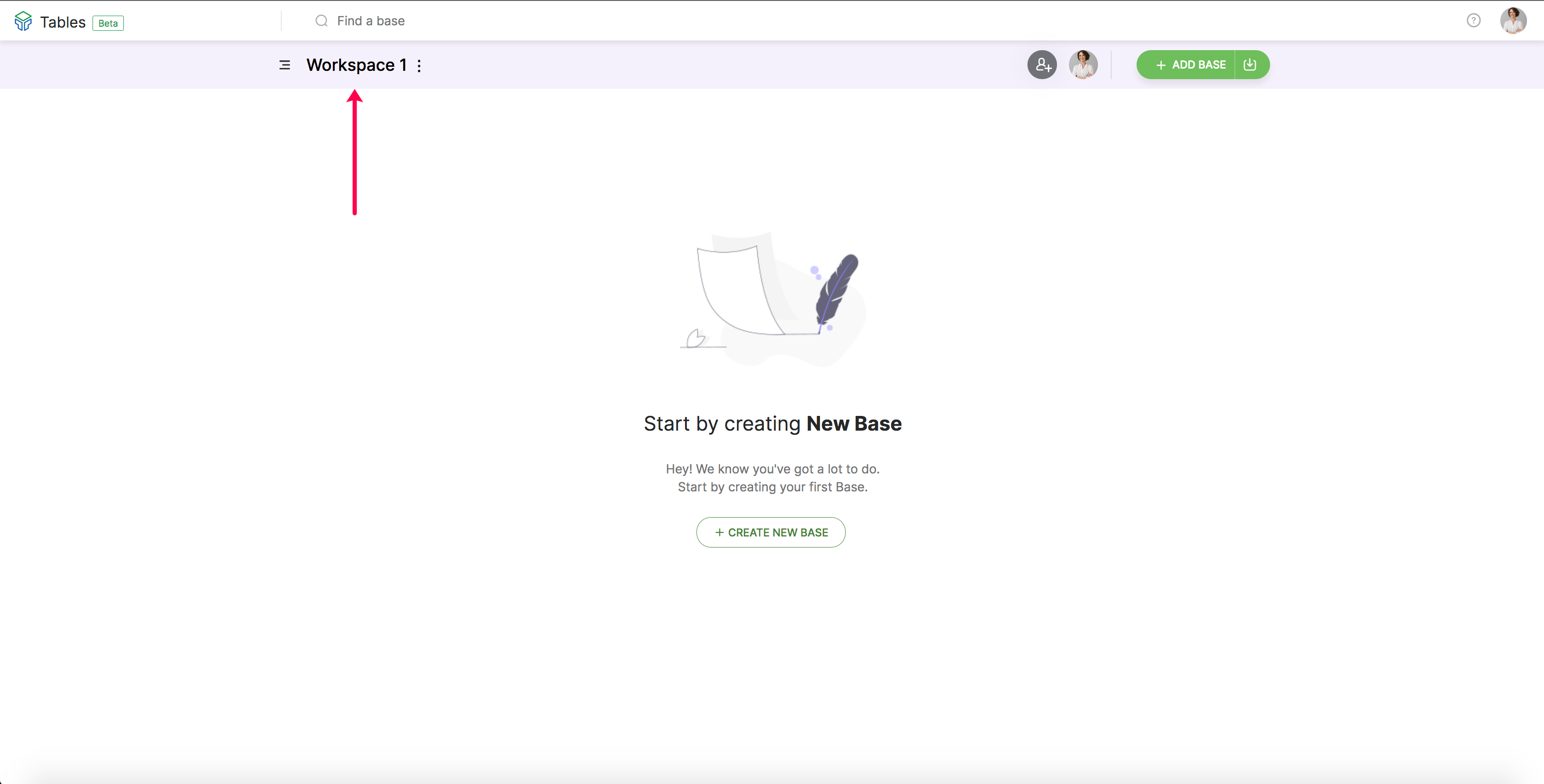
Task: Open the profile avatar menu at top right
Action: point(1513,21)
